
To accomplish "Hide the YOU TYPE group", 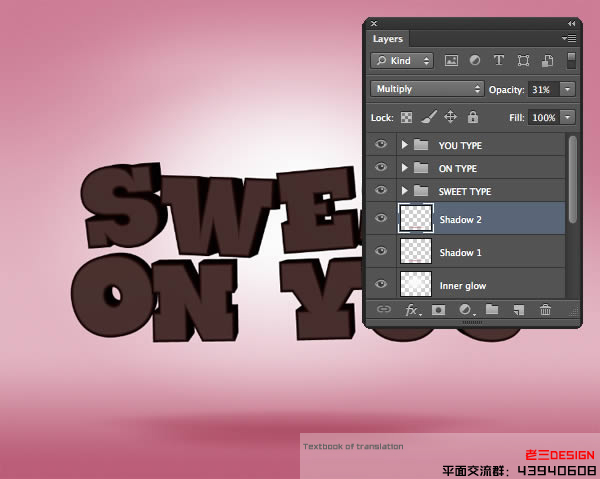I will (x=381, y=145).
